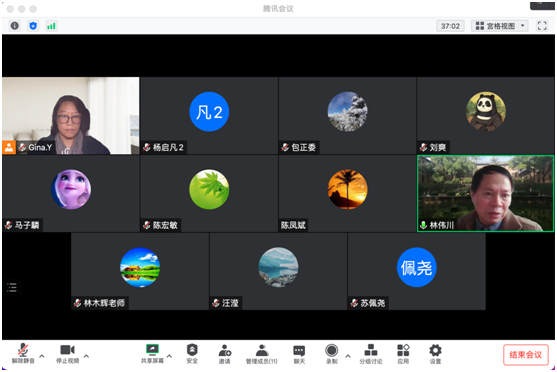
Task: Open 管理成员(11) member list
Action: coord(262,353)
